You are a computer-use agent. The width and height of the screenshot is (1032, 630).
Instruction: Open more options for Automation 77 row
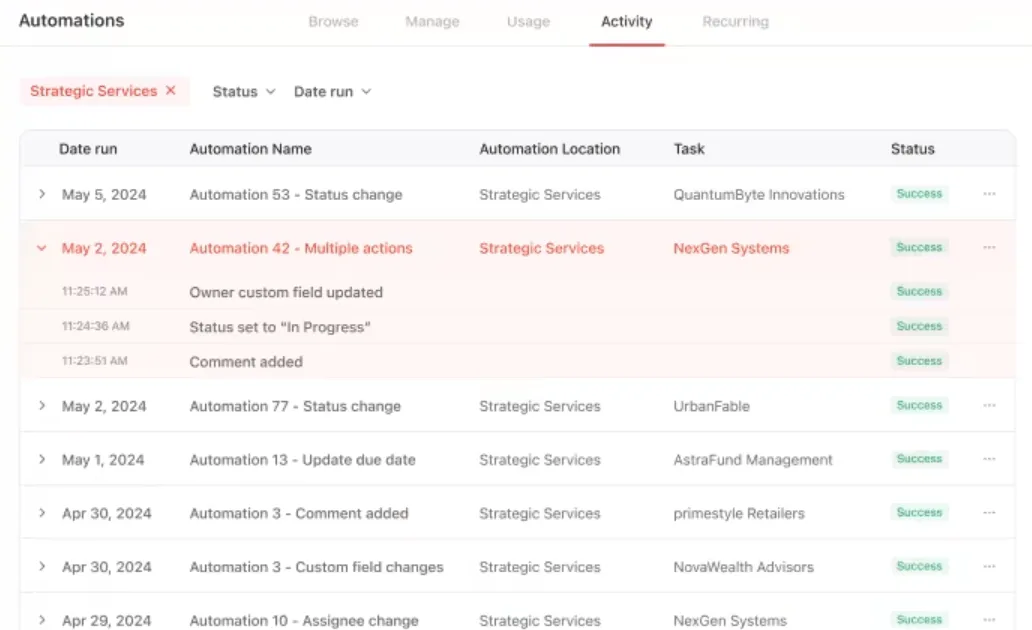click(989, 406)
